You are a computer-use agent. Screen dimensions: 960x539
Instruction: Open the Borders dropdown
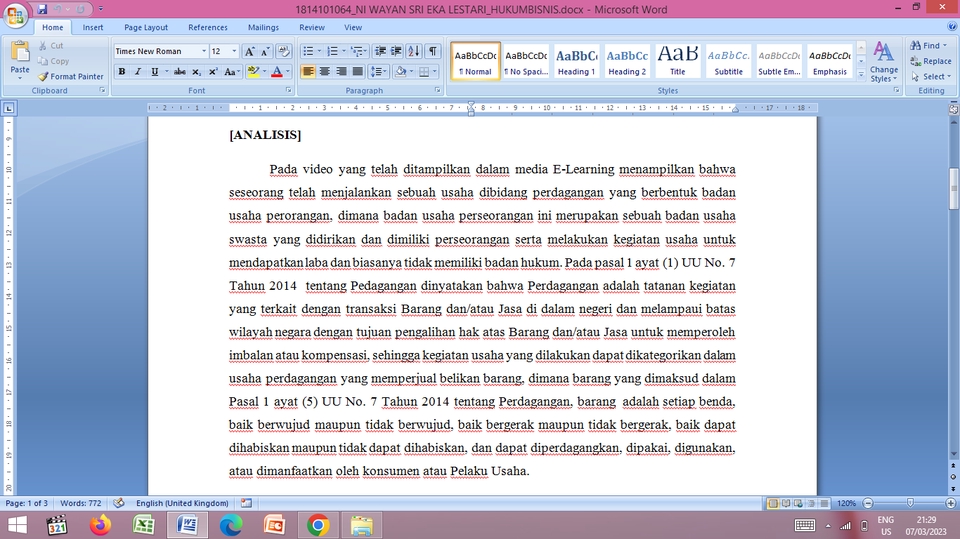point(435,72)
